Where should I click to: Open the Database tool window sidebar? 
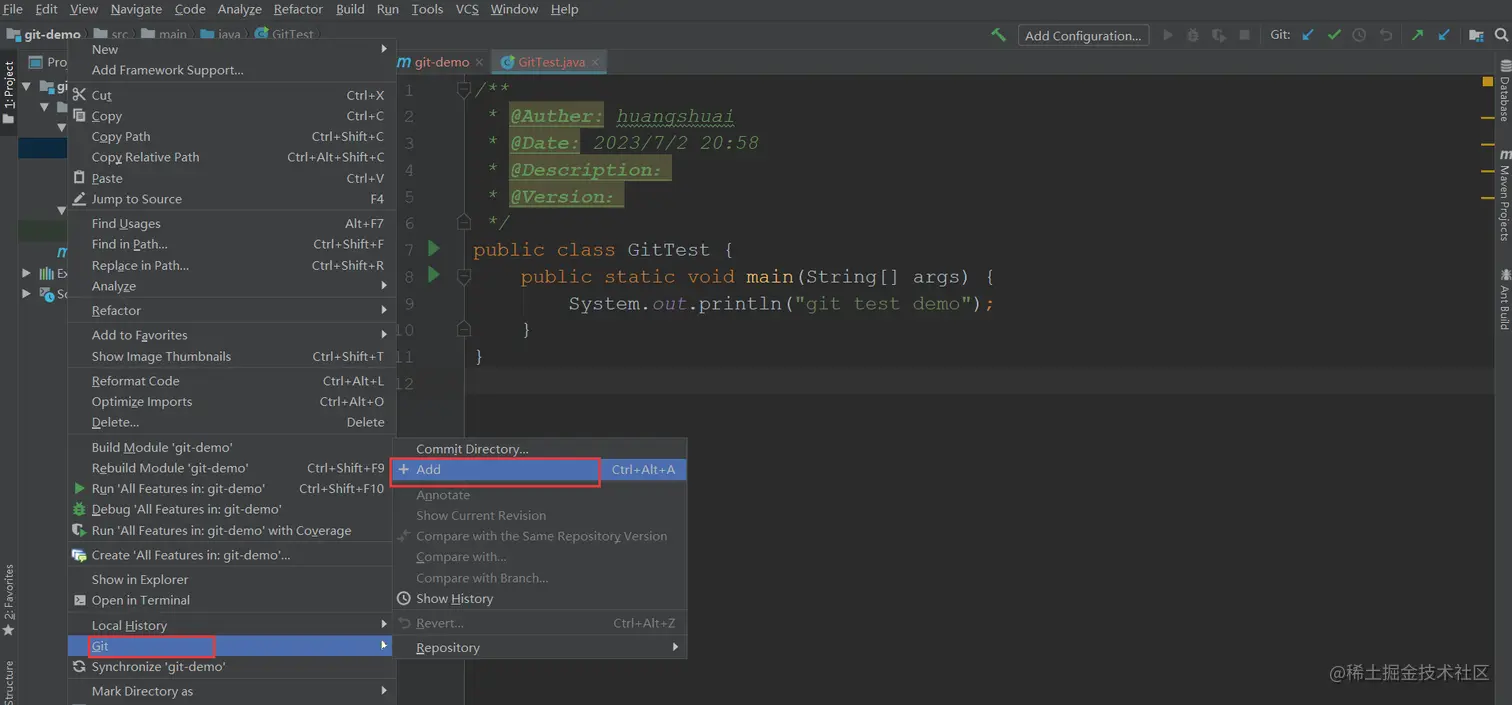coord(1504,90)
